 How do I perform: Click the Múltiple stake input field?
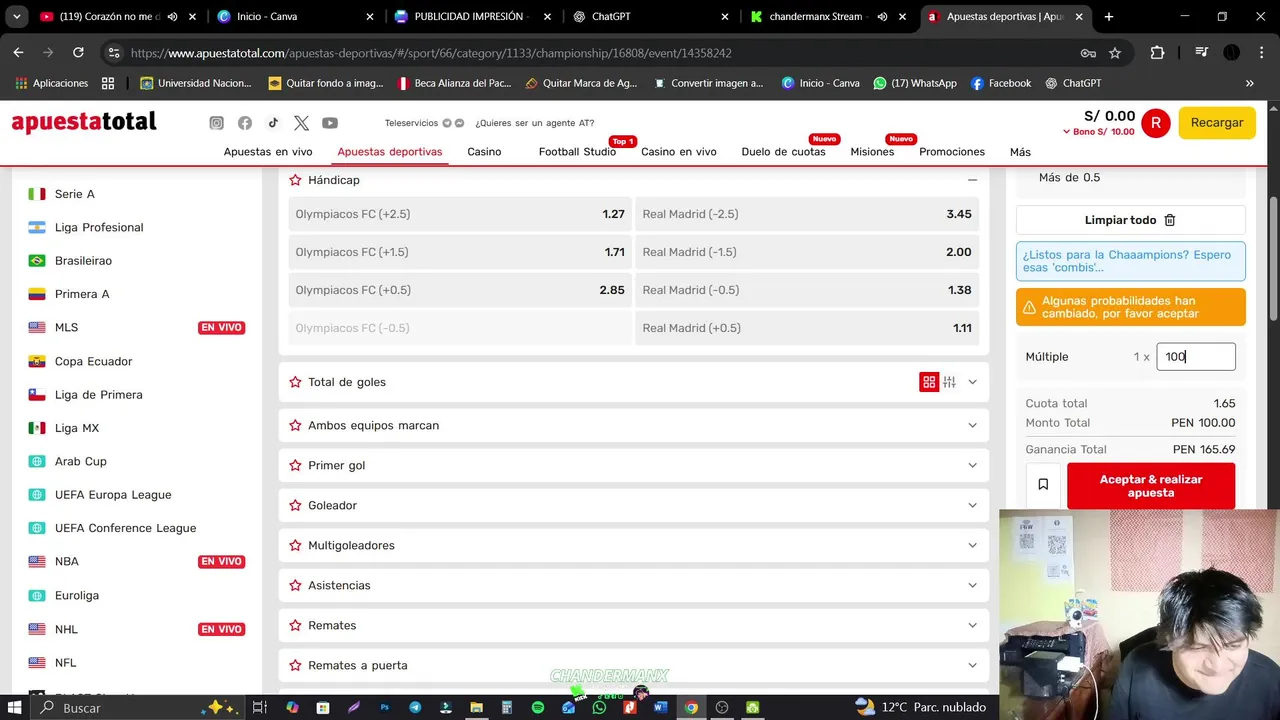click(1196, 357)
